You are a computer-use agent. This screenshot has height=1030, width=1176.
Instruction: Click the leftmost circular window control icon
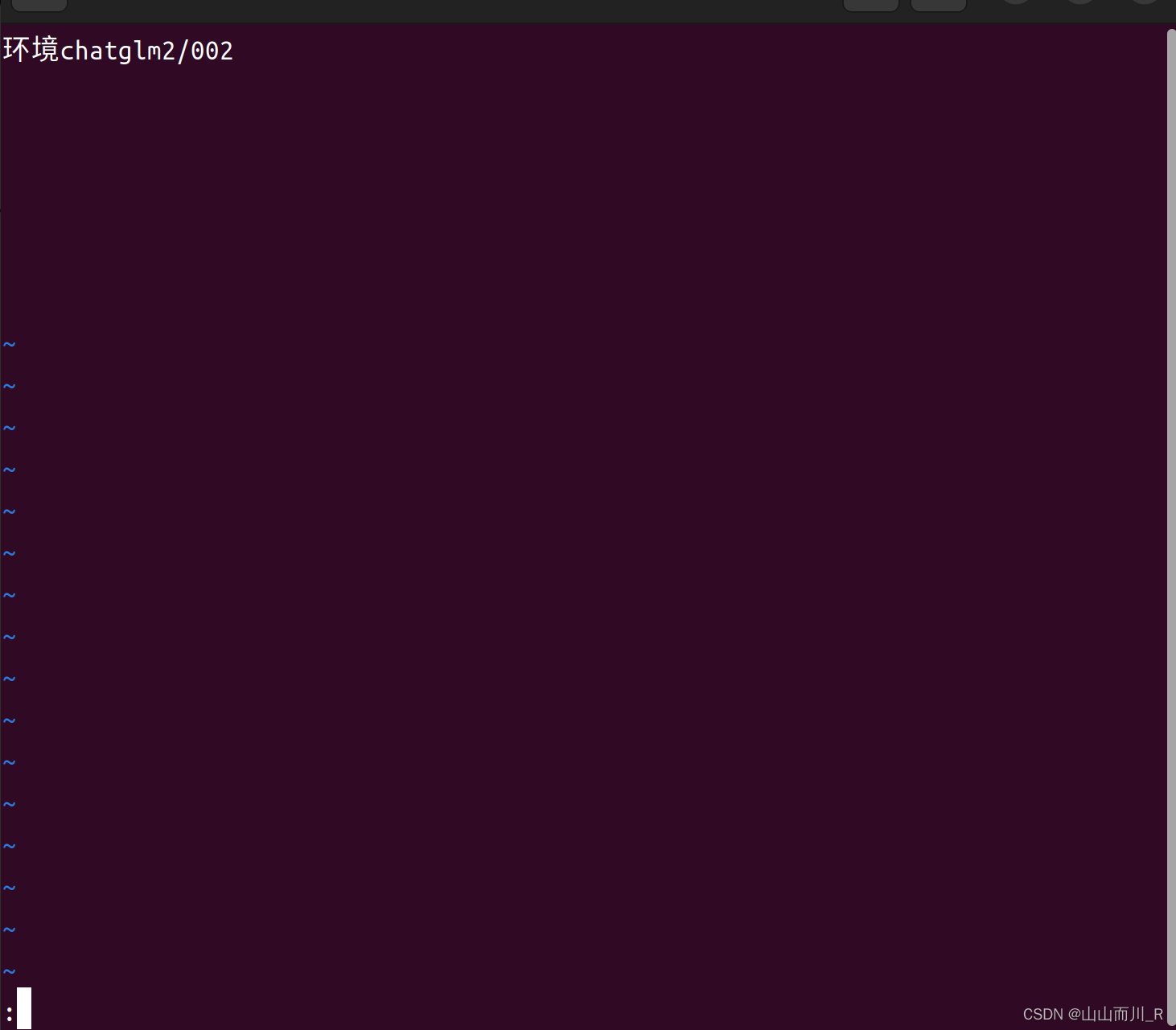pos(1016,4)
